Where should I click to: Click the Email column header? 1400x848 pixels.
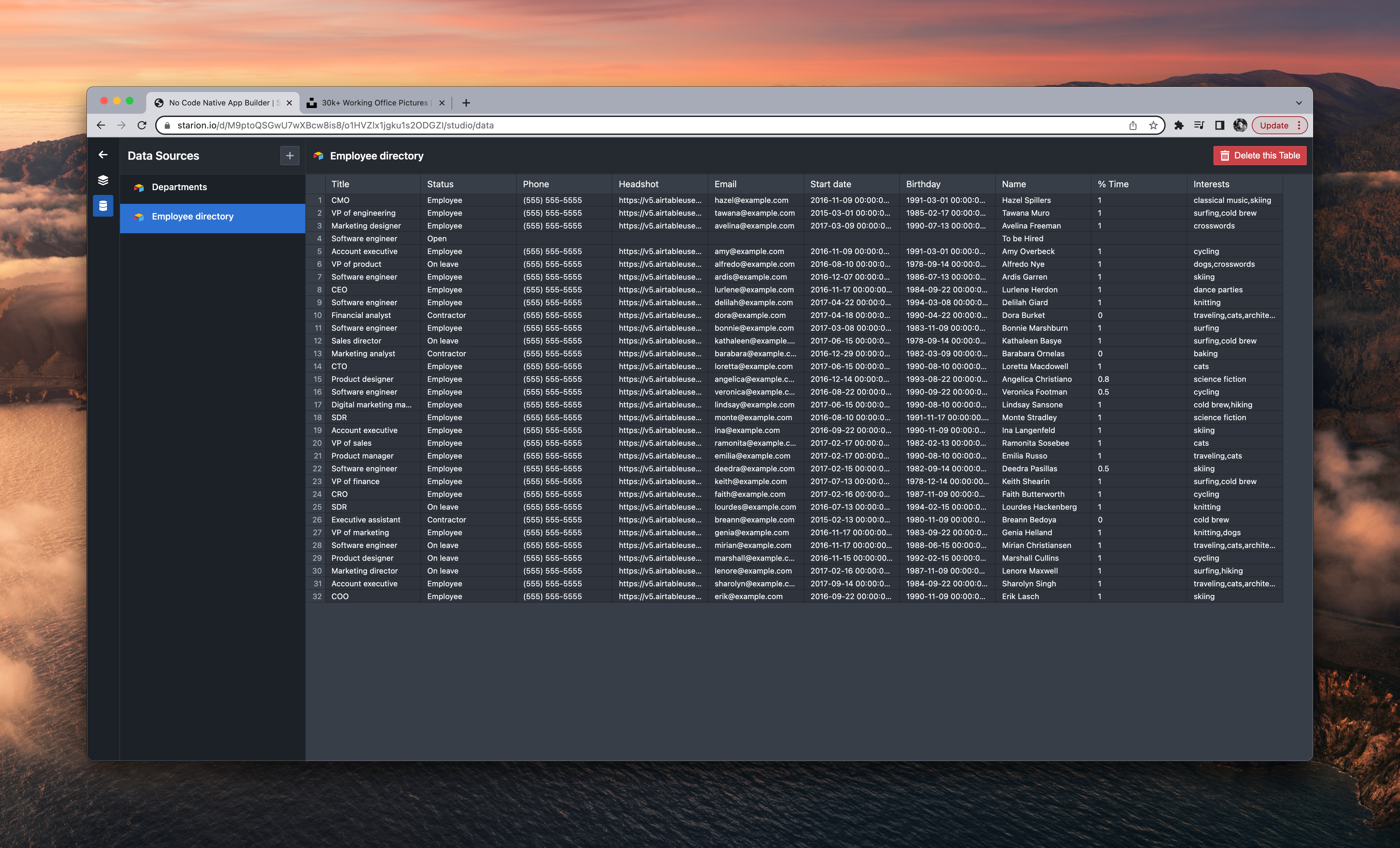[756, 184]
